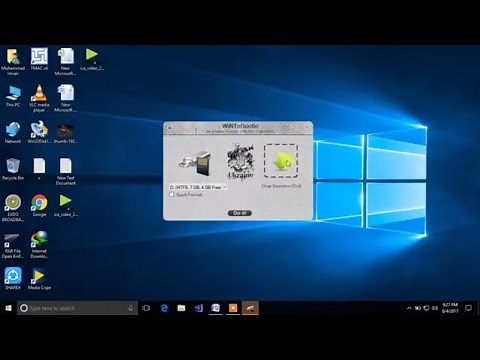The height and width of the screenshot is (360, 480).
Task: Select the VLC media player icon
Action: click(39, 98)
